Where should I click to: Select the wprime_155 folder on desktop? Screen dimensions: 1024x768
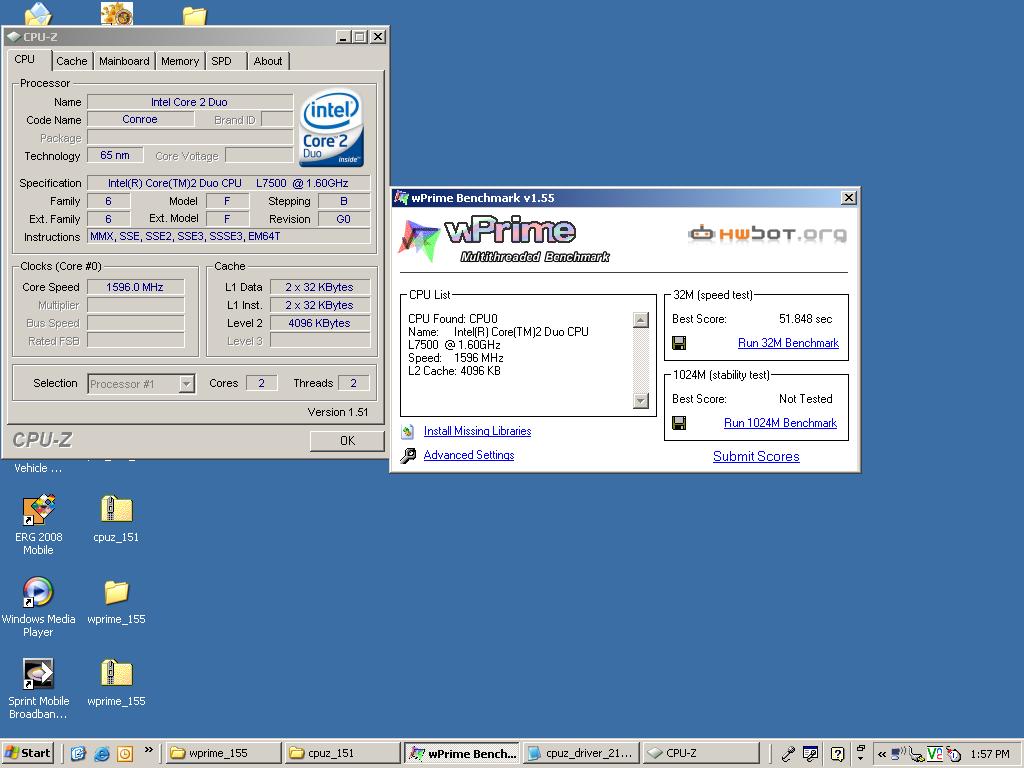pyautogui.click(x=116, y=602)
